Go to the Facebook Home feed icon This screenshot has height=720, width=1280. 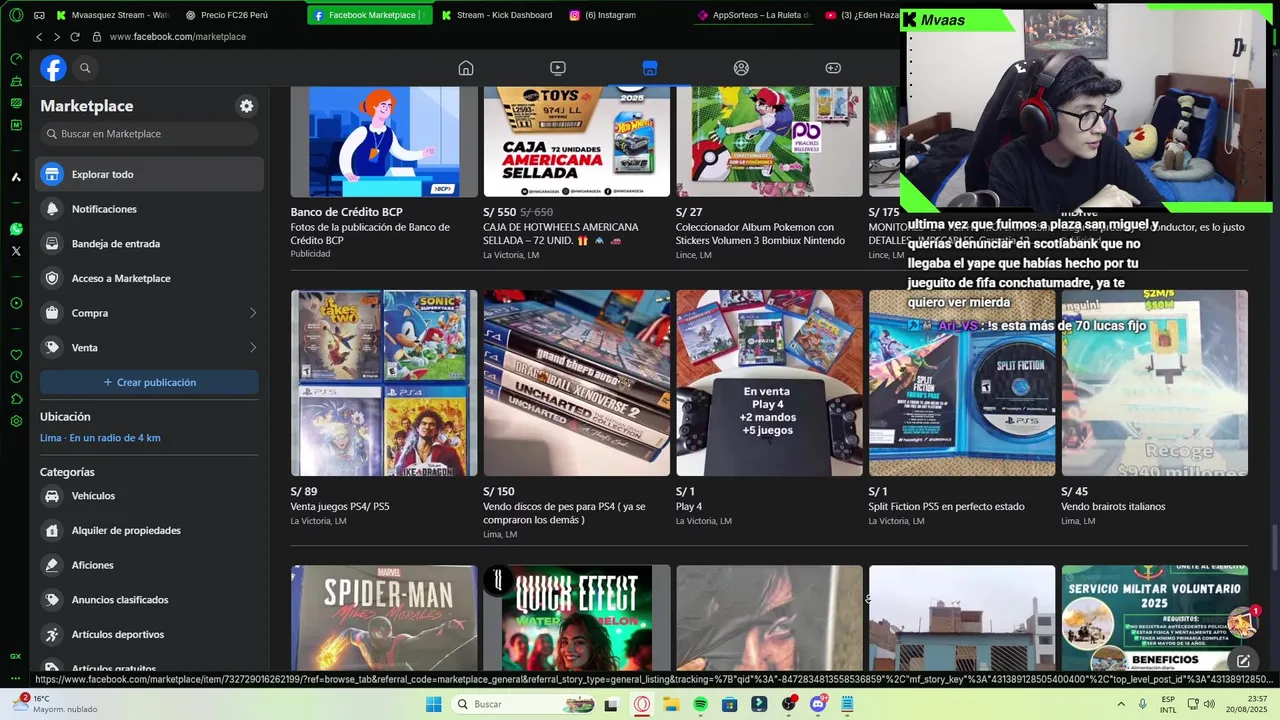(466, 68)
